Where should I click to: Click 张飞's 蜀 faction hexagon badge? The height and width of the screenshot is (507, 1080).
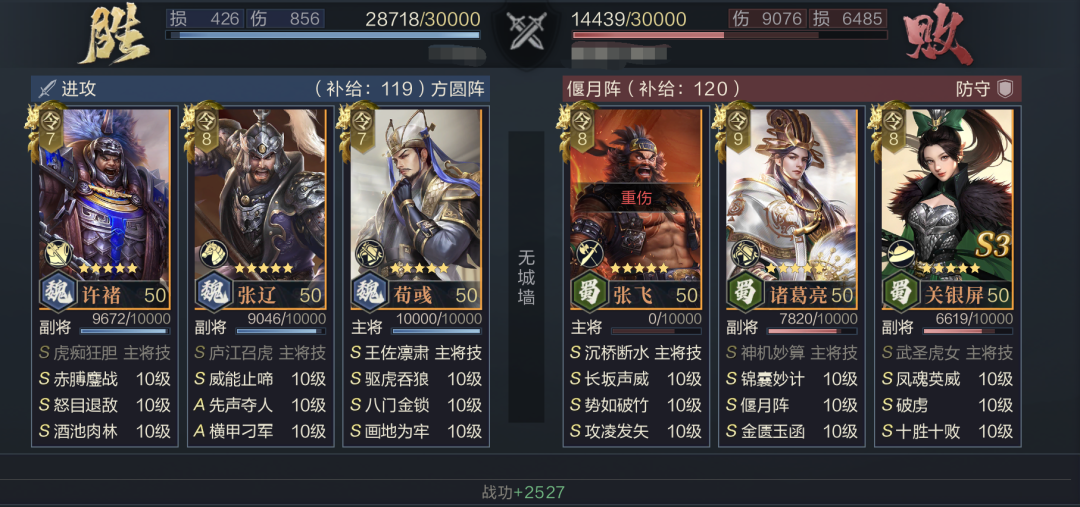(x=589, y=294)
